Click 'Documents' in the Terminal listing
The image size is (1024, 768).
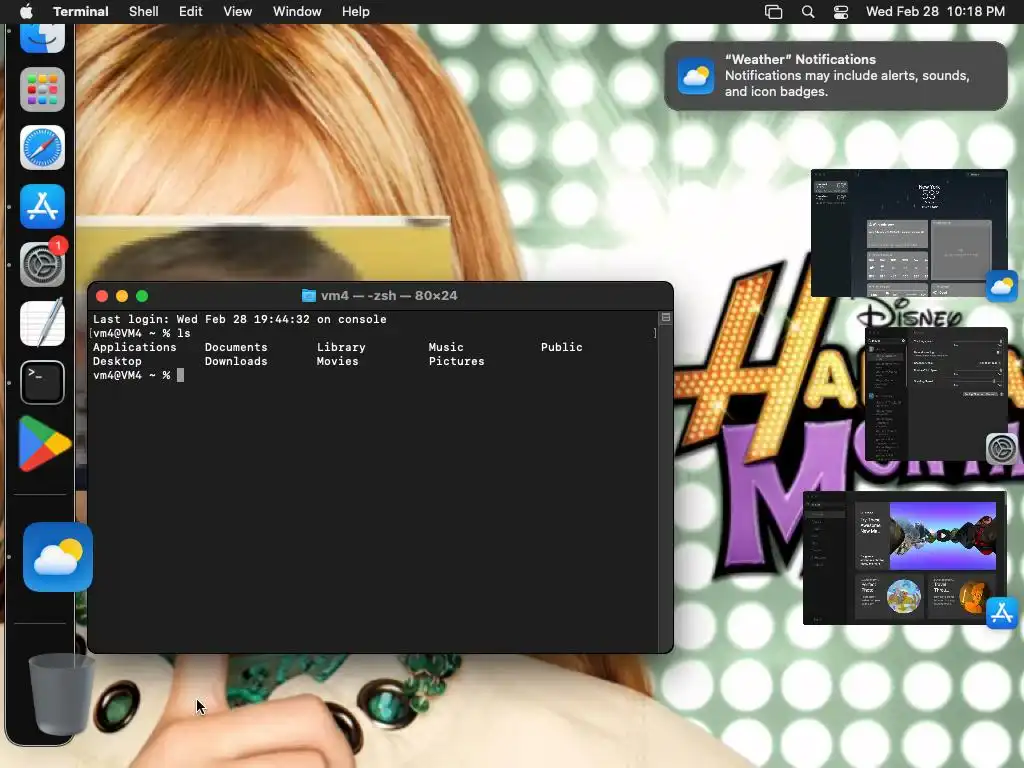pyautogui.click(x=236, y=347)
